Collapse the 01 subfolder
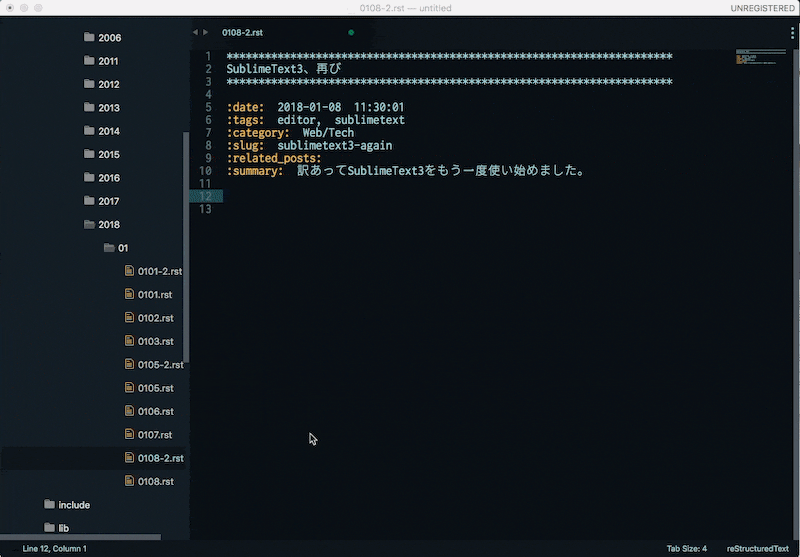The image size is (800, 557). pos(122,248)
